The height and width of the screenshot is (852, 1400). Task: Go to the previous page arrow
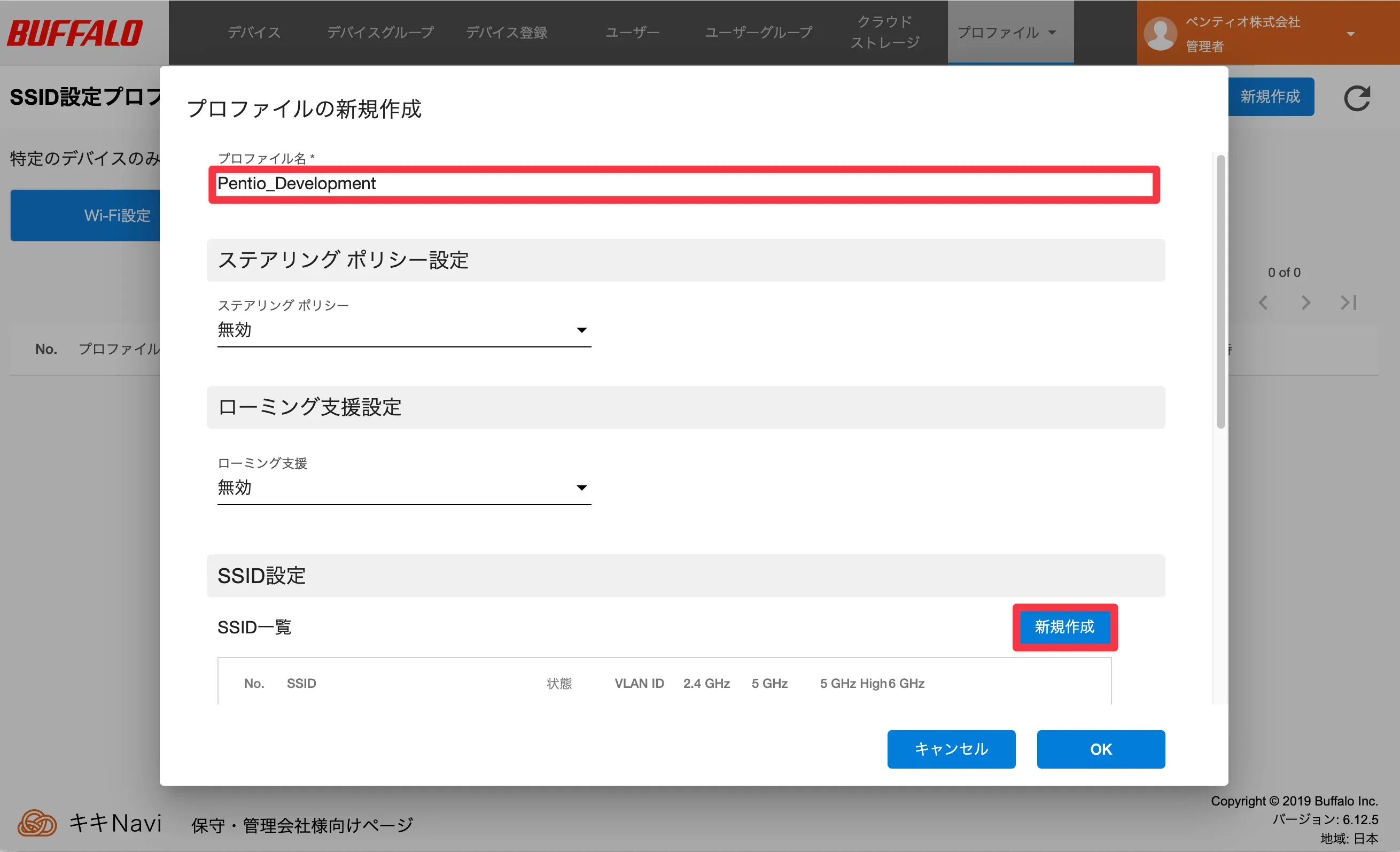click(1263, 303)
